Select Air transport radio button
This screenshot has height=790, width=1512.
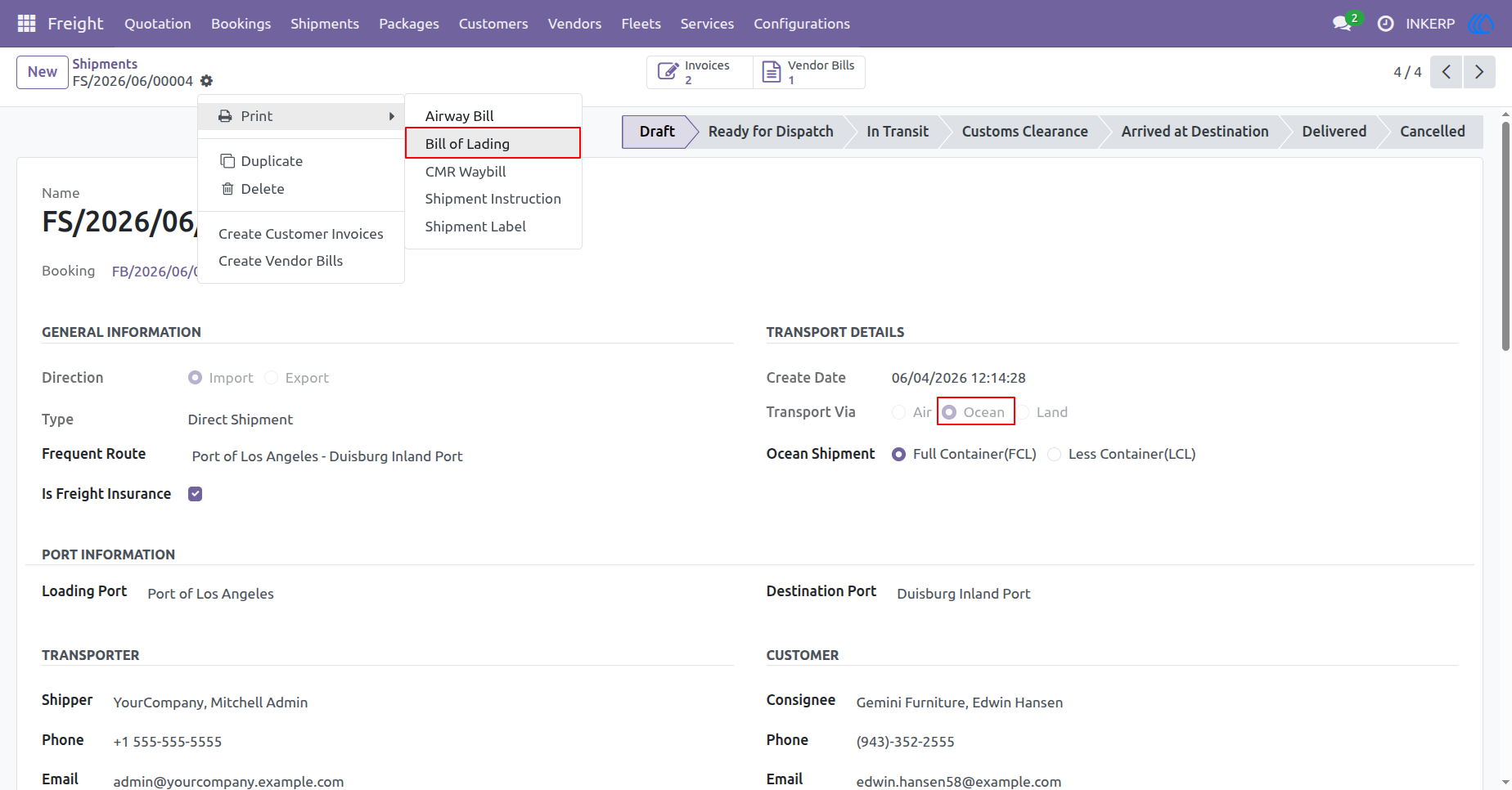[899, 412]
